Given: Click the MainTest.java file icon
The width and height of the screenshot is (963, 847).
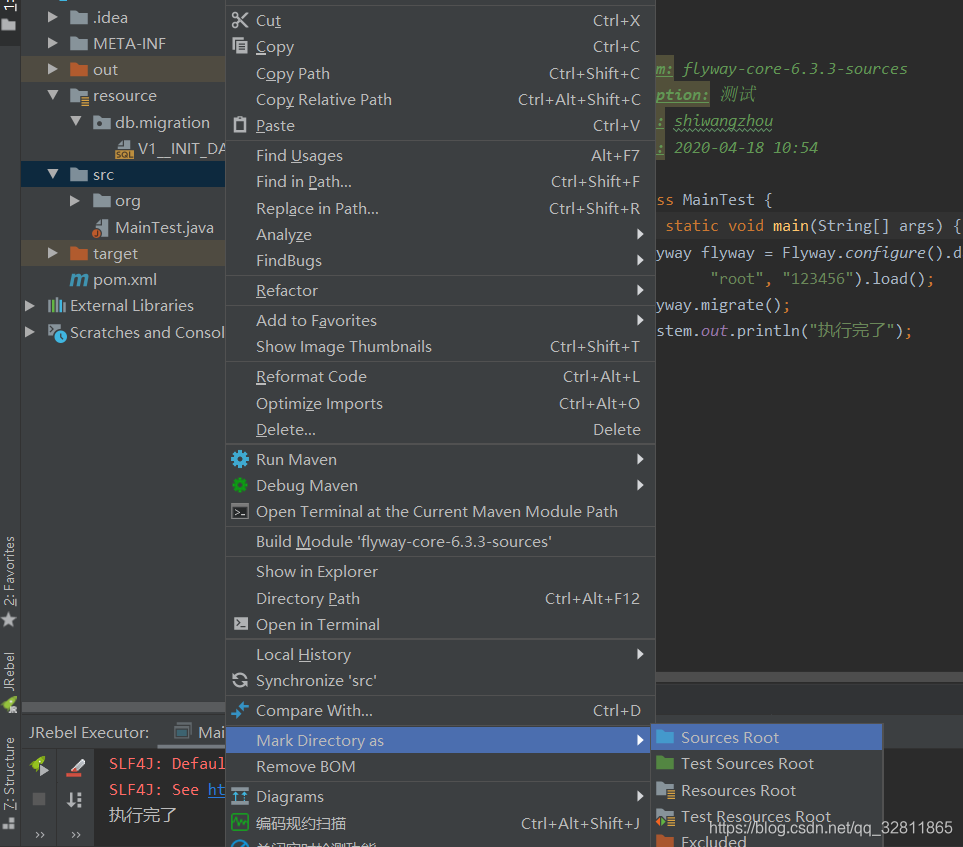Looking at the screenshot, I should [x=100, y=228].
